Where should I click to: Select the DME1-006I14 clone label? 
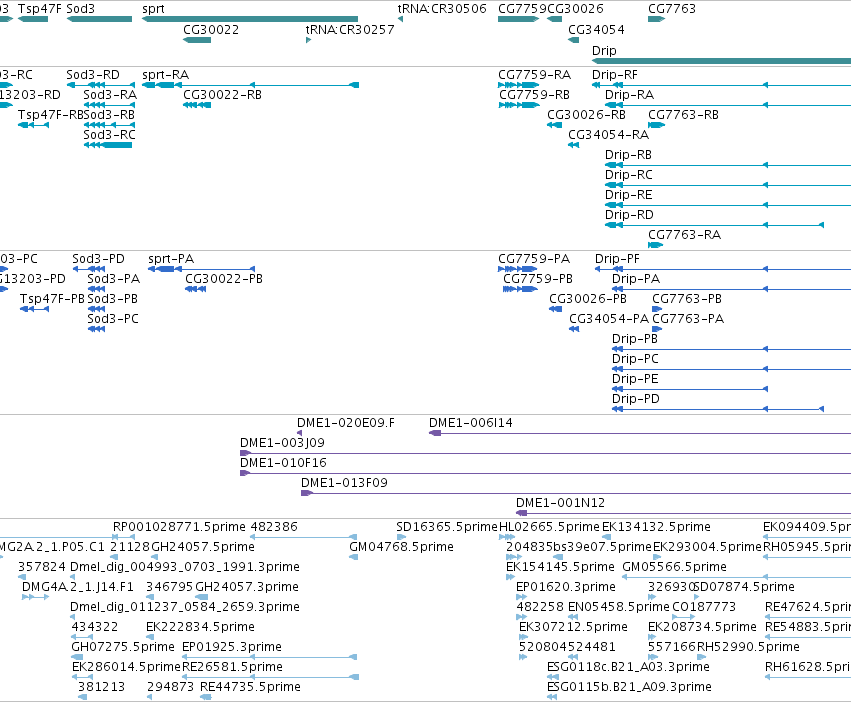pyautogui.click(x=471, y=423)
